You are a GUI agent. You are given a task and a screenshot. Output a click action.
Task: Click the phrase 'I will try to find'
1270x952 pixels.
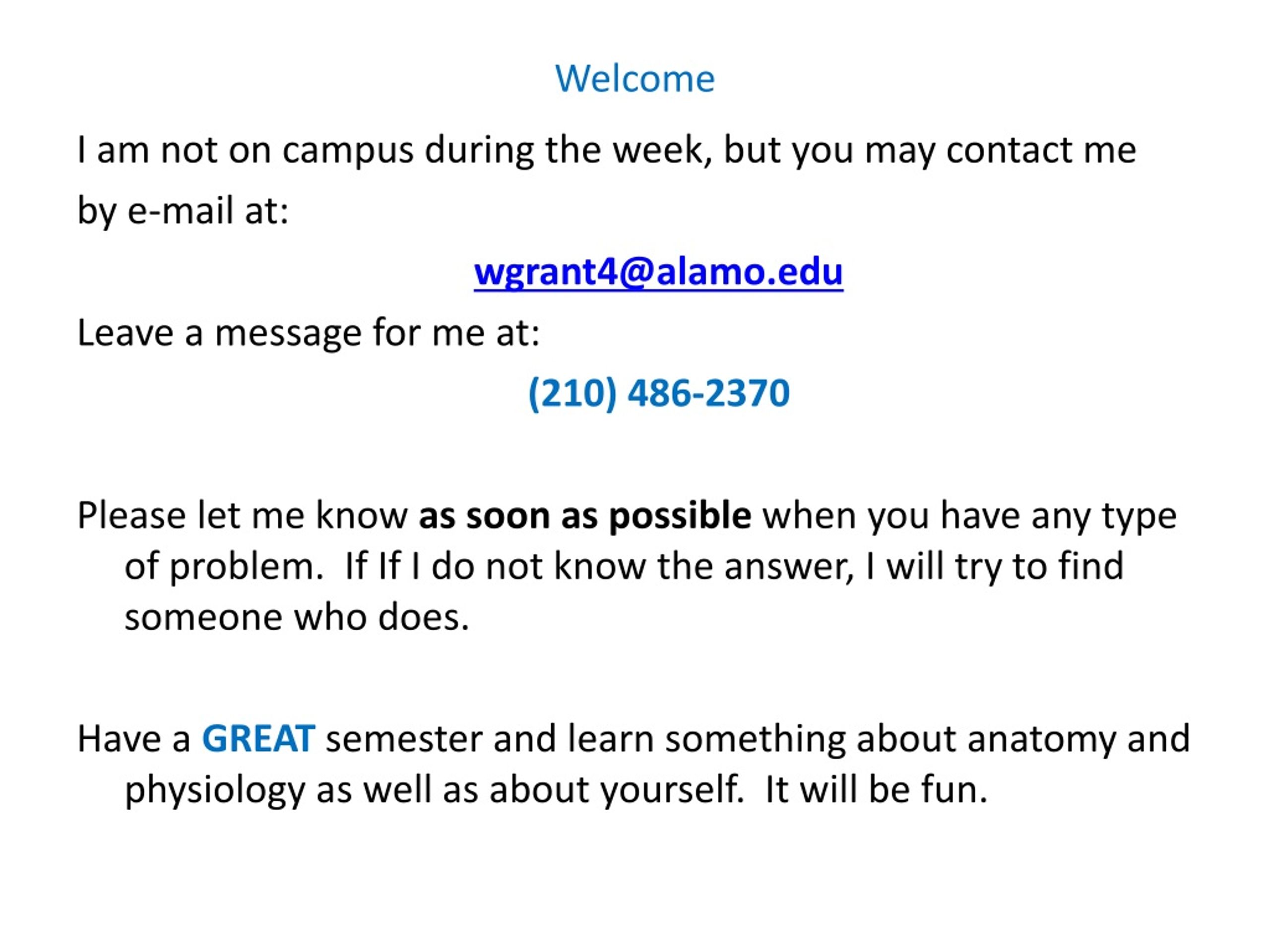995,567
